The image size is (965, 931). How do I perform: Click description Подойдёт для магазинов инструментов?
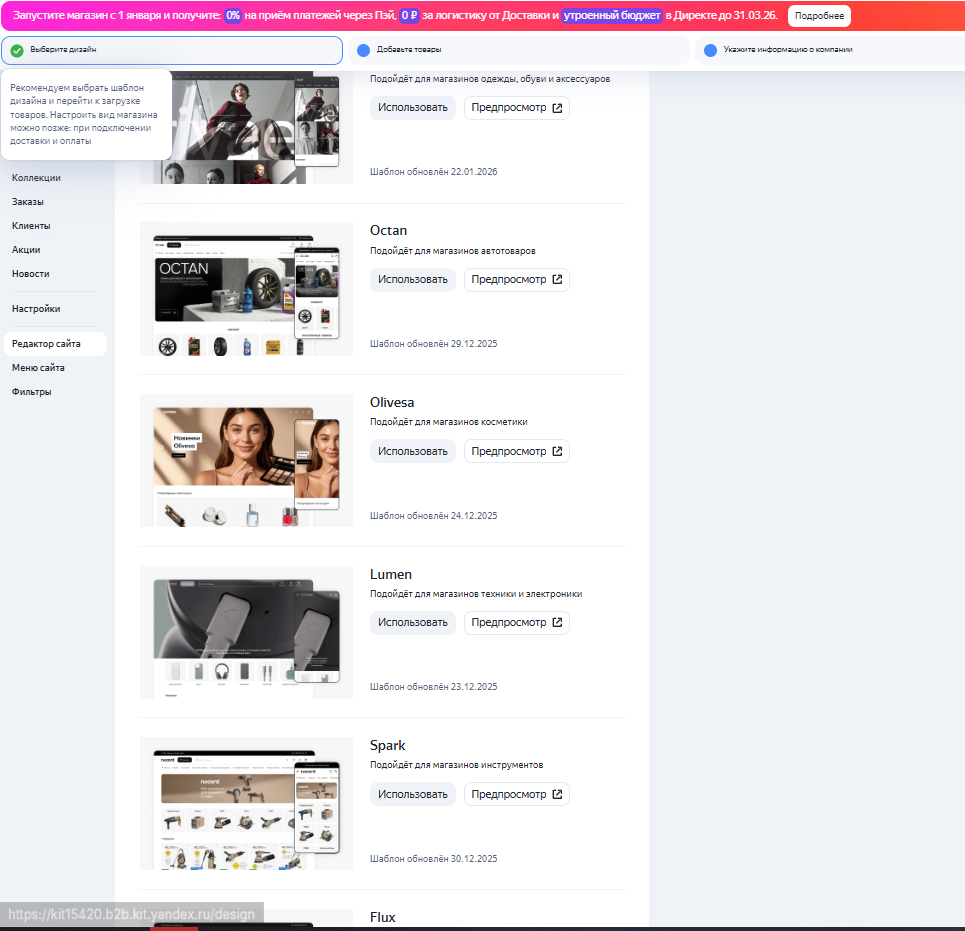pos(457,765)
